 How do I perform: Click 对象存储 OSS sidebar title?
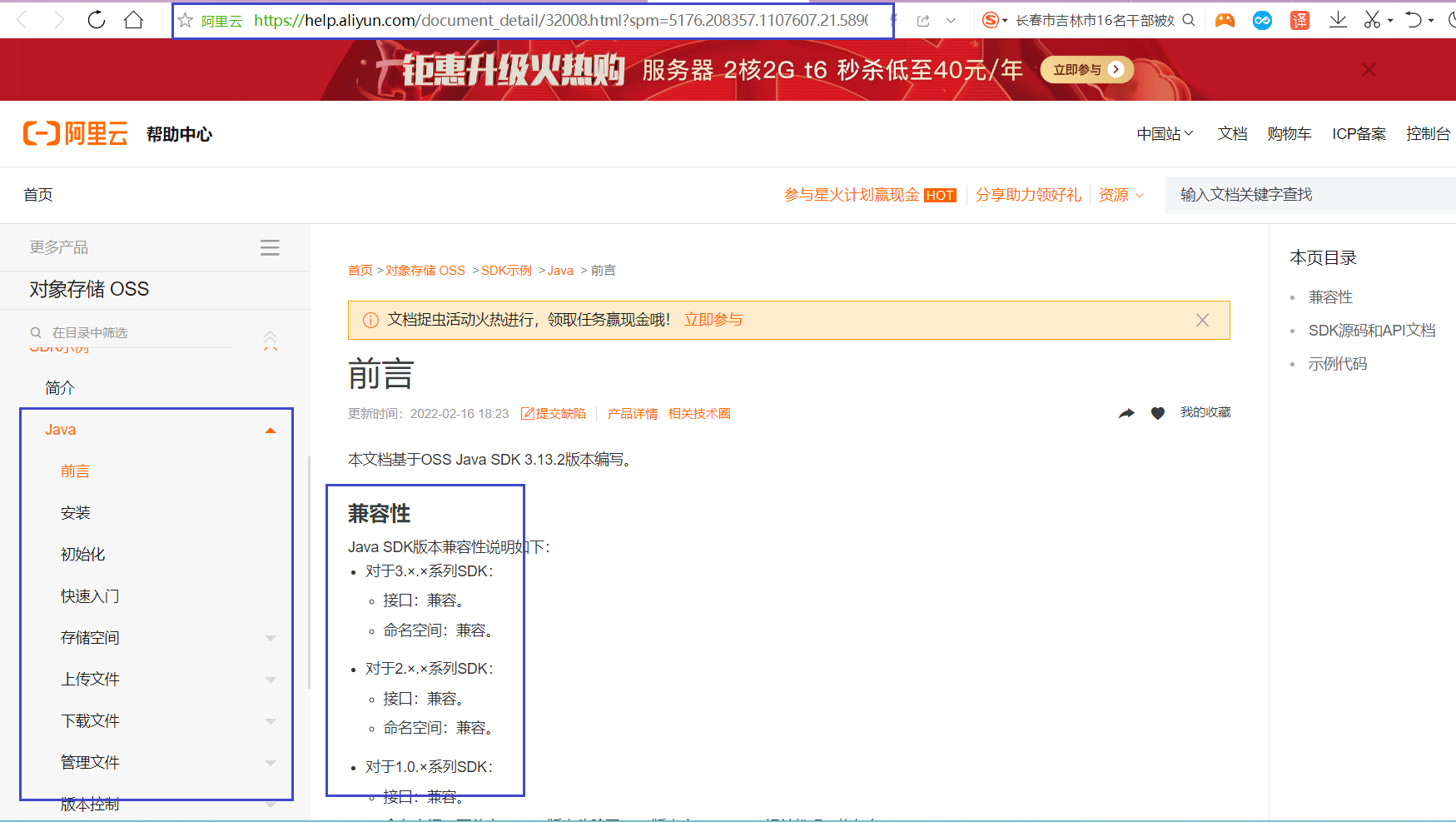pyautogui.click(x=89, y=289)
